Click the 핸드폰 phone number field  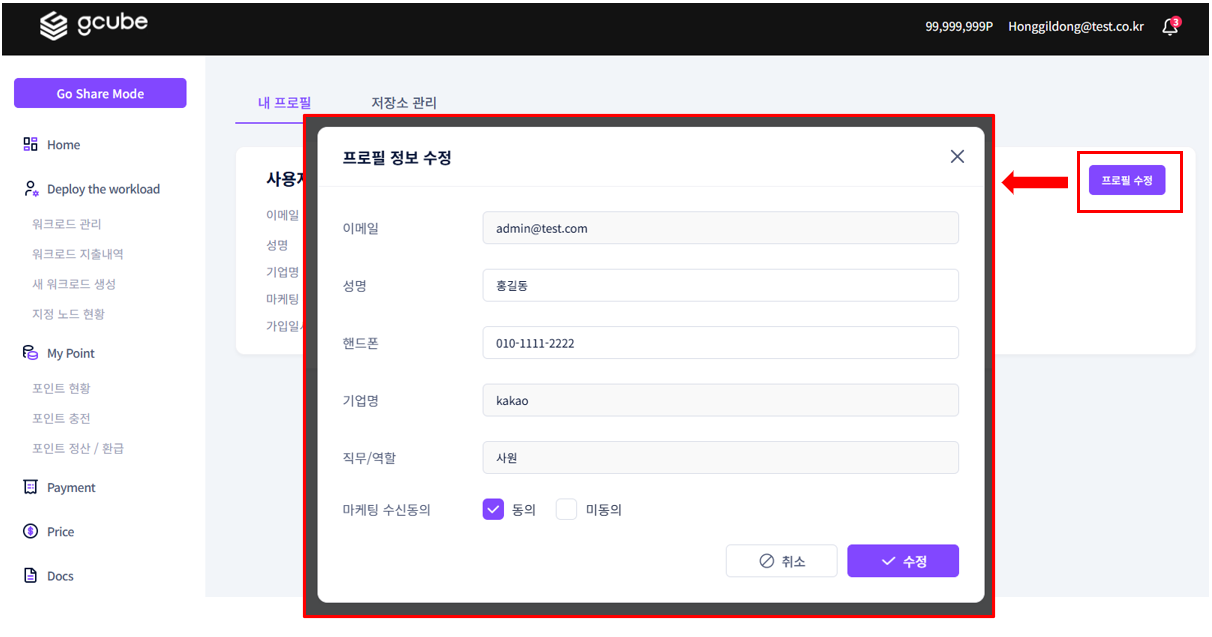point(719,342)
